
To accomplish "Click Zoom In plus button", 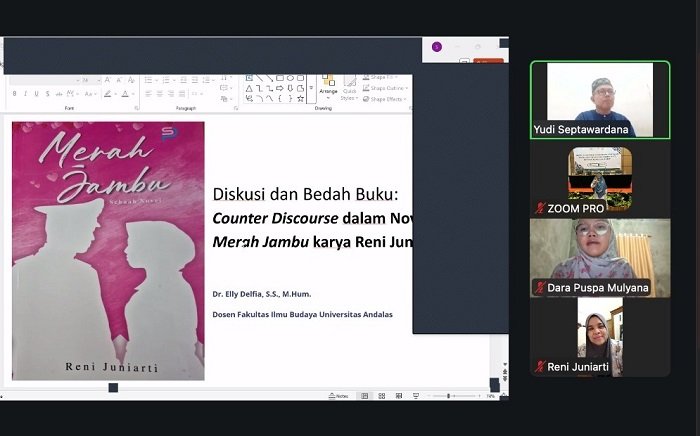I will pos(479,396).
